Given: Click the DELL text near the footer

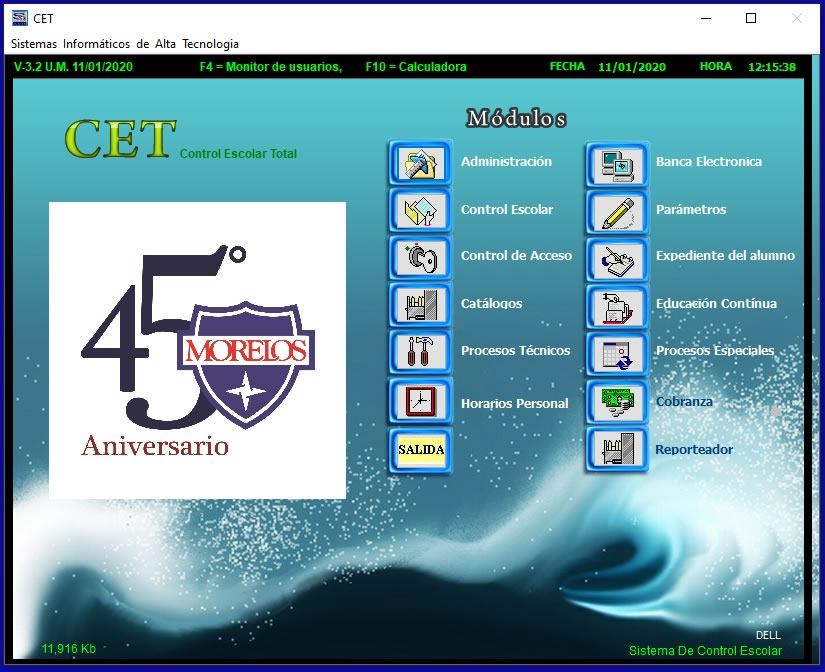Looking at the screenshot, I should click(768, 635).
